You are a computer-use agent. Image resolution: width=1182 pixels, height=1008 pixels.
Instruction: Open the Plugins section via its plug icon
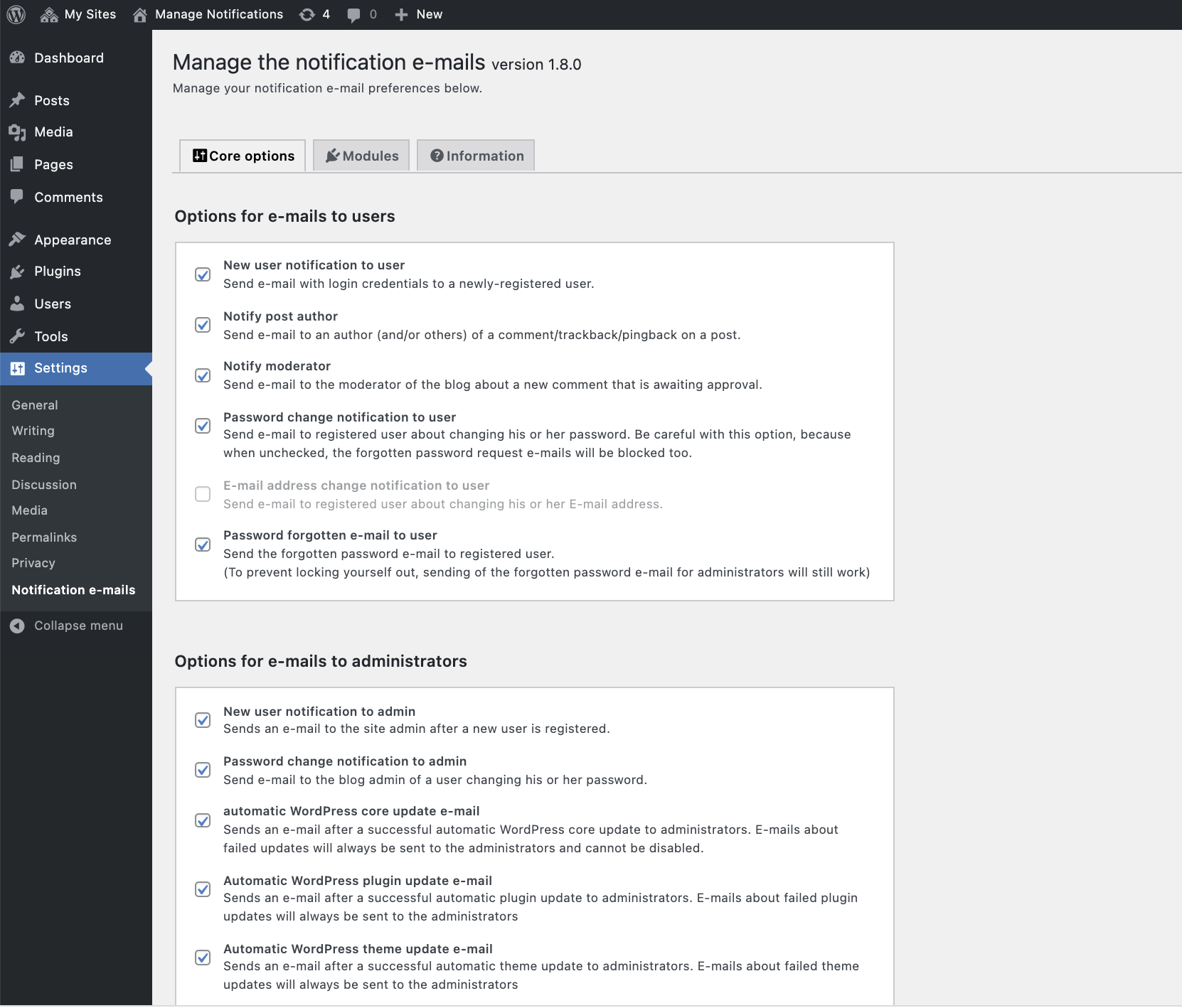coord(17,271)
